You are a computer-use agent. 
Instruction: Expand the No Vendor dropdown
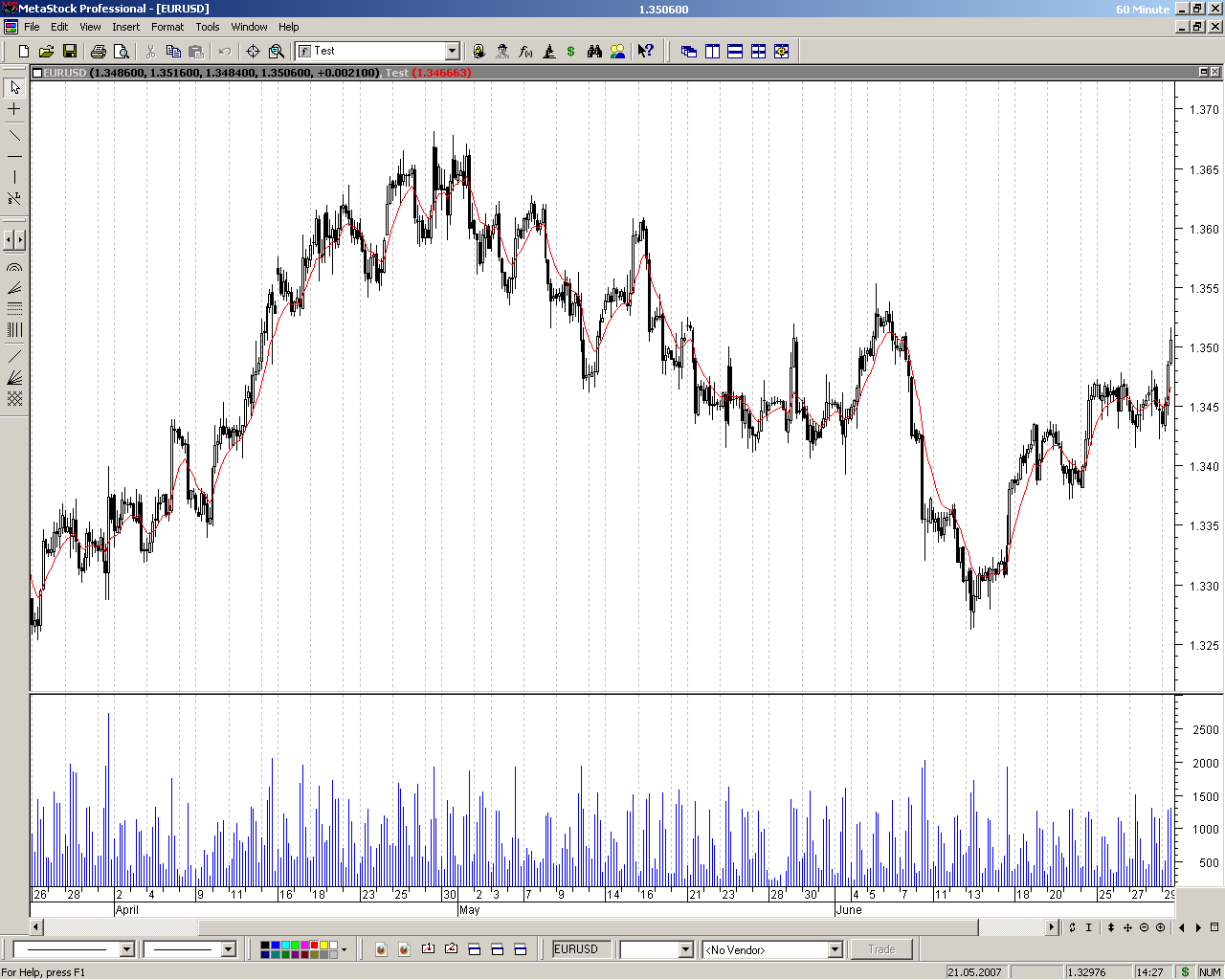(x=835, y=949)
